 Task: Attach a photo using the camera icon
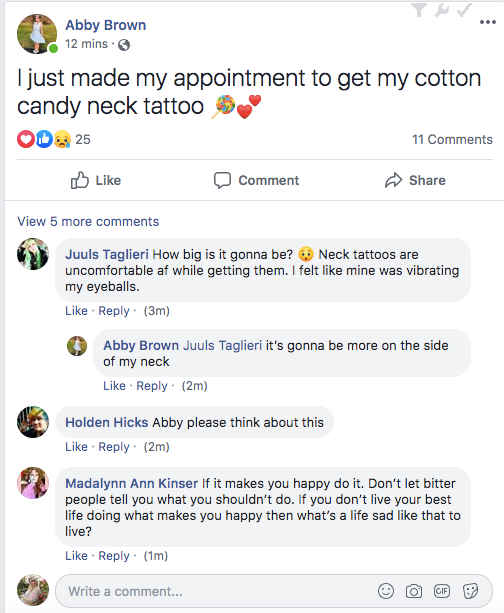[x=414, y=591]
